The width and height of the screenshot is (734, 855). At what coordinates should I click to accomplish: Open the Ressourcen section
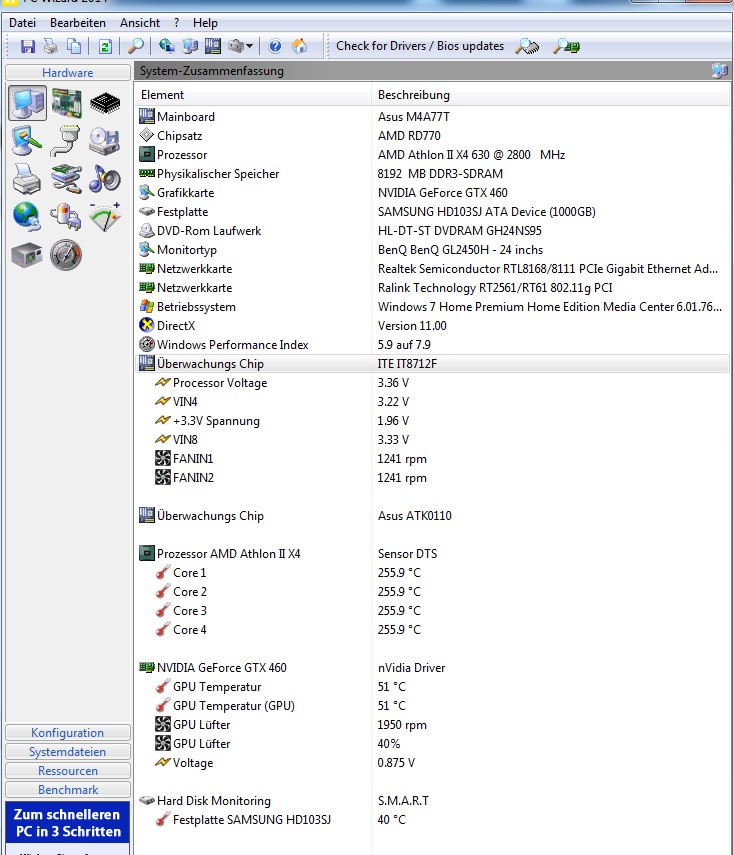(x=68, y=770)
